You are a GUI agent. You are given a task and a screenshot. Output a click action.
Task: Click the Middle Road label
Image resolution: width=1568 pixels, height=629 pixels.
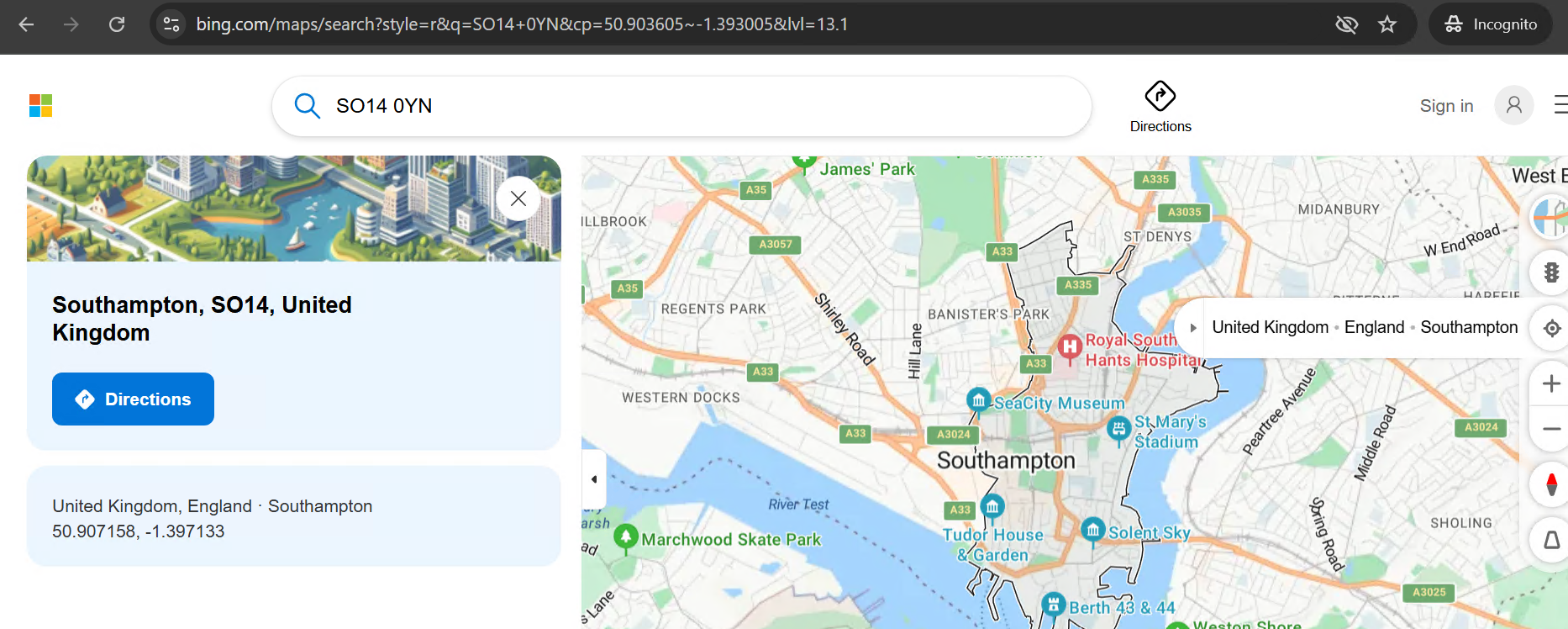(1375, 443)
